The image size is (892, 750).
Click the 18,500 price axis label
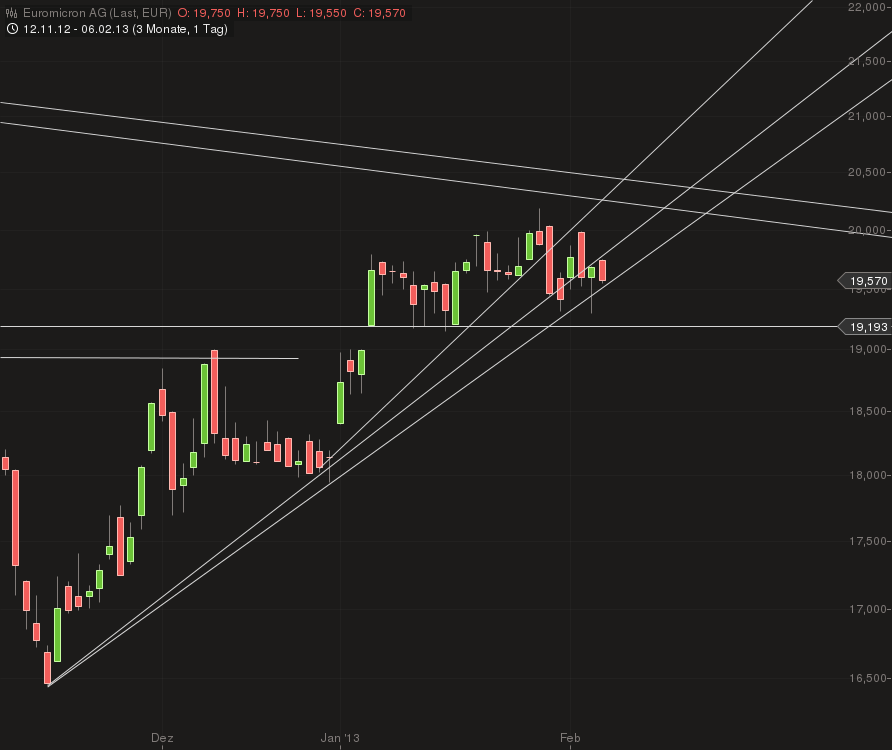[868, 411]
